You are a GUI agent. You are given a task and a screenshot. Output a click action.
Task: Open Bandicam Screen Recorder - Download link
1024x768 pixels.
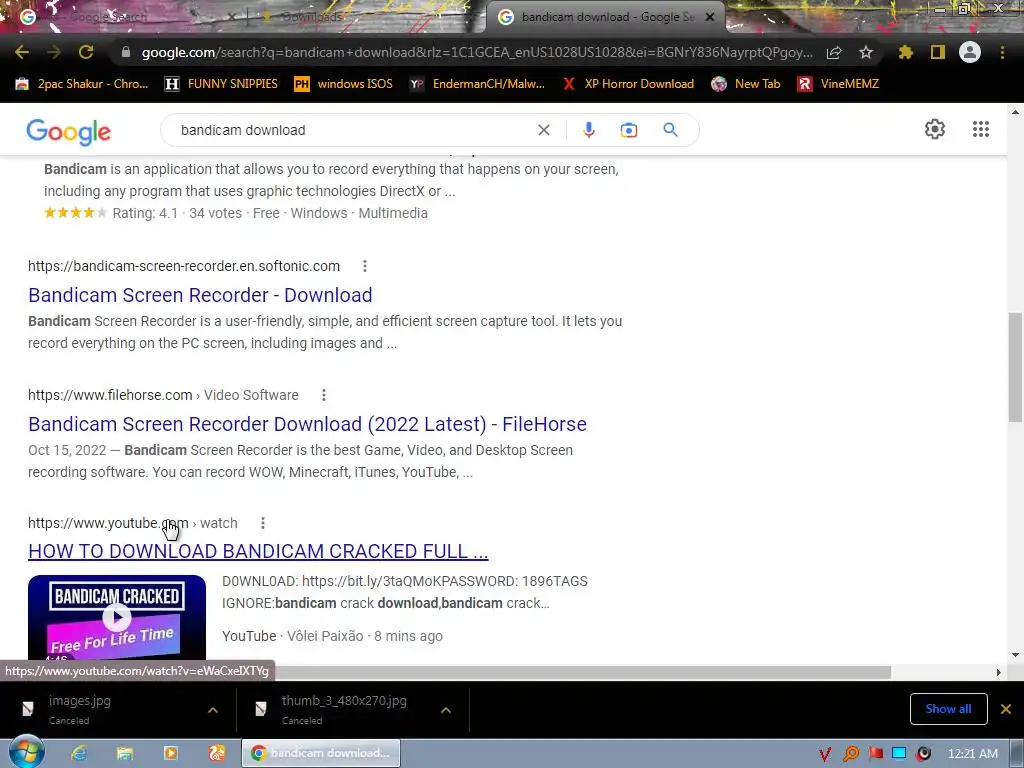click(x=200, y=295)
